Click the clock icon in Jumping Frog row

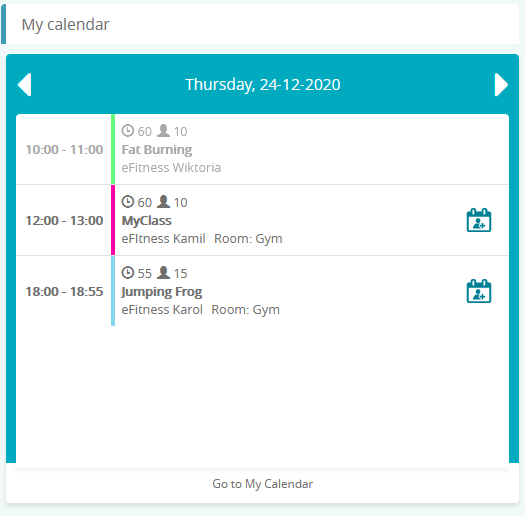tap(128, 273)
